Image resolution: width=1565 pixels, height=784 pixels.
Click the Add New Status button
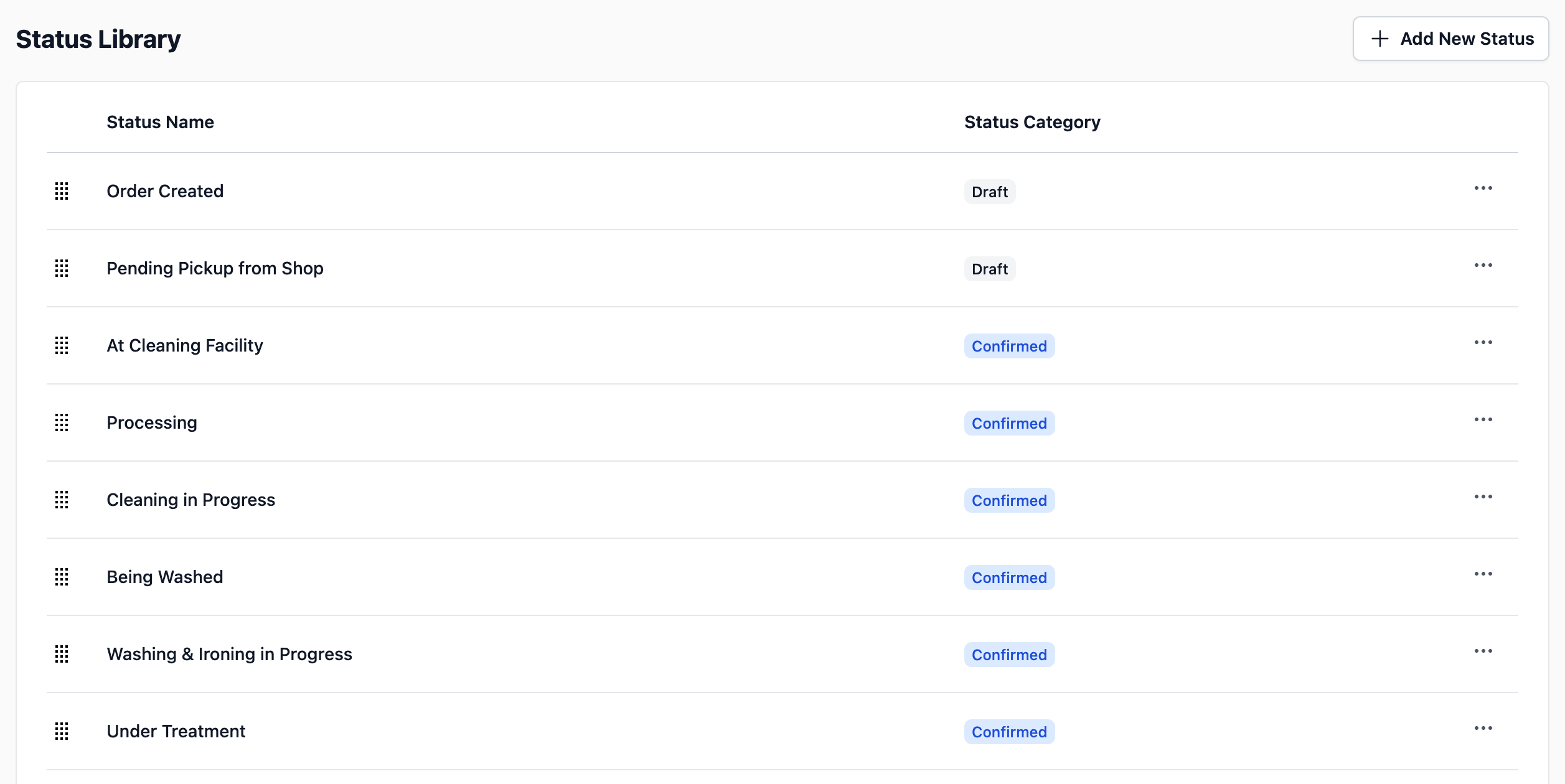(x=1450, y=39)
